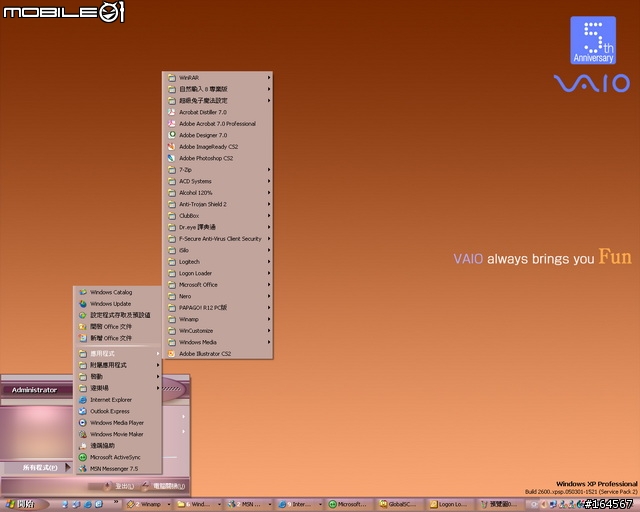
Task: Start Windows Media Player icon
Action: pos(83,423)
